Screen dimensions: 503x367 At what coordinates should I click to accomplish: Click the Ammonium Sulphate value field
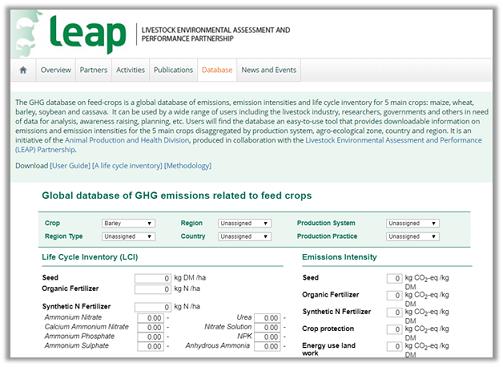[x=150, y=346]
